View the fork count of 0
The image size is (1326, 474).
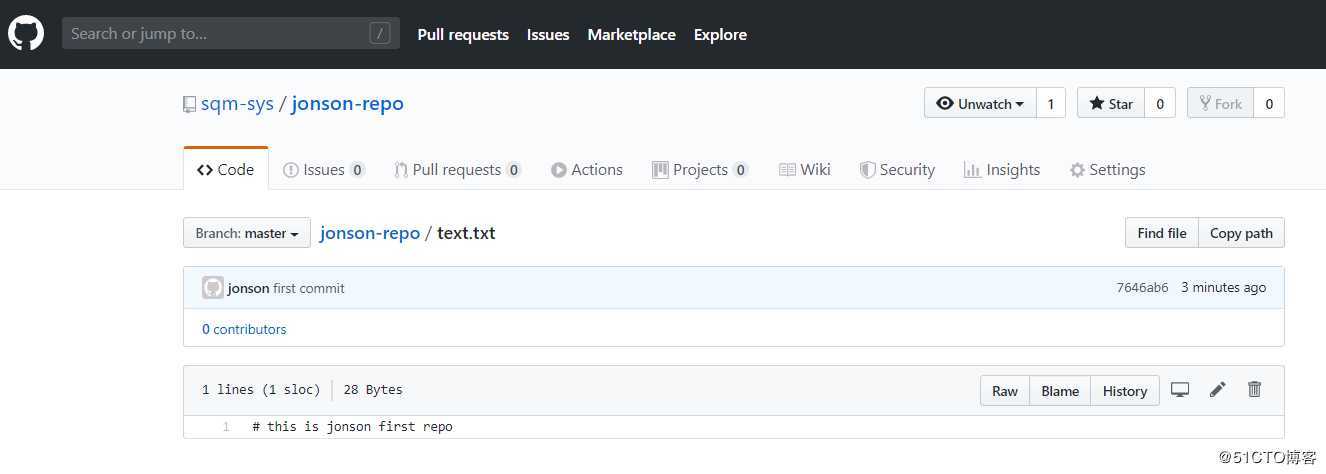(1269, 103)
